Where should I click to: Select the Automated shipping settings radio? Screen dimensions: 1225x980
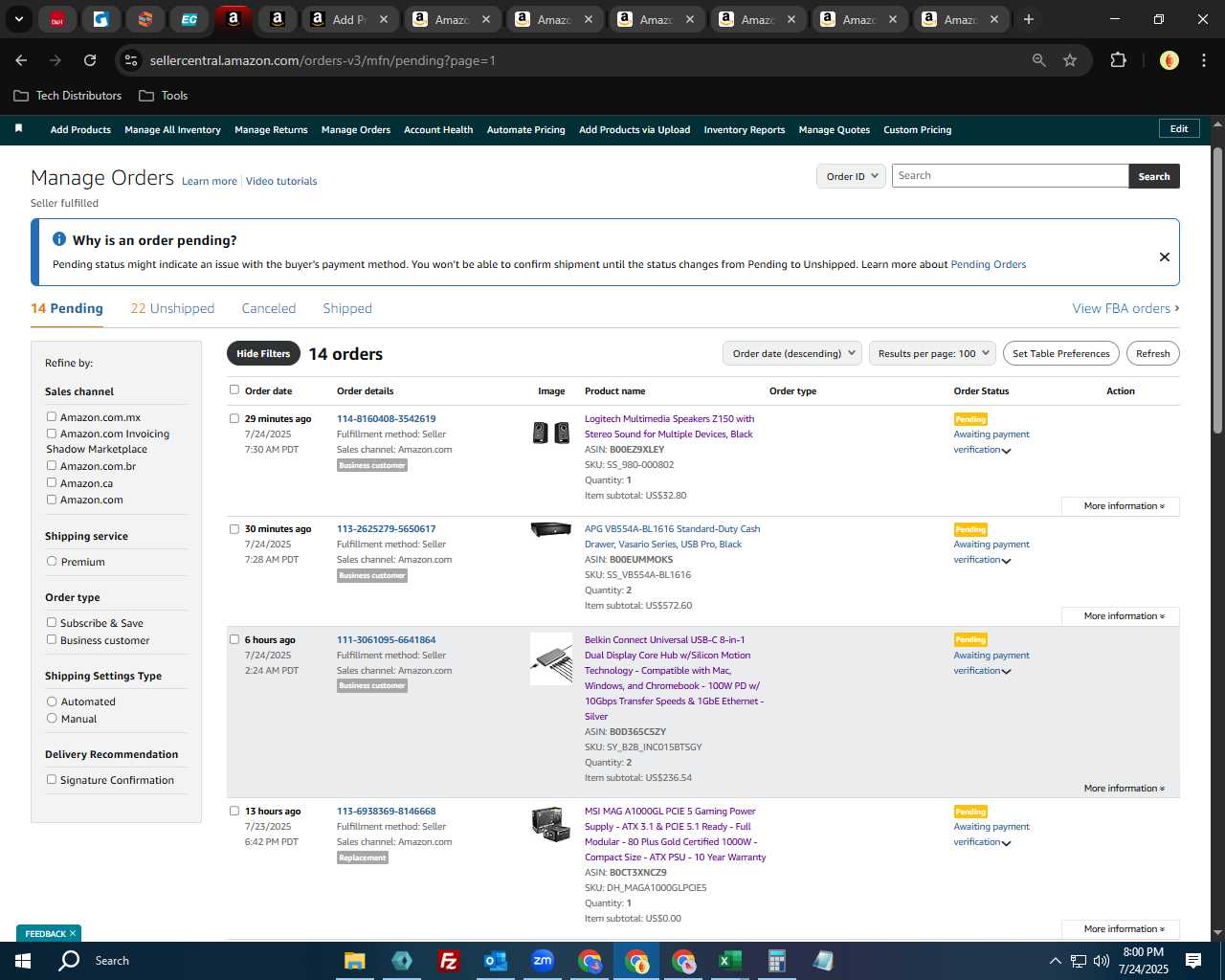tap(52, 701)
